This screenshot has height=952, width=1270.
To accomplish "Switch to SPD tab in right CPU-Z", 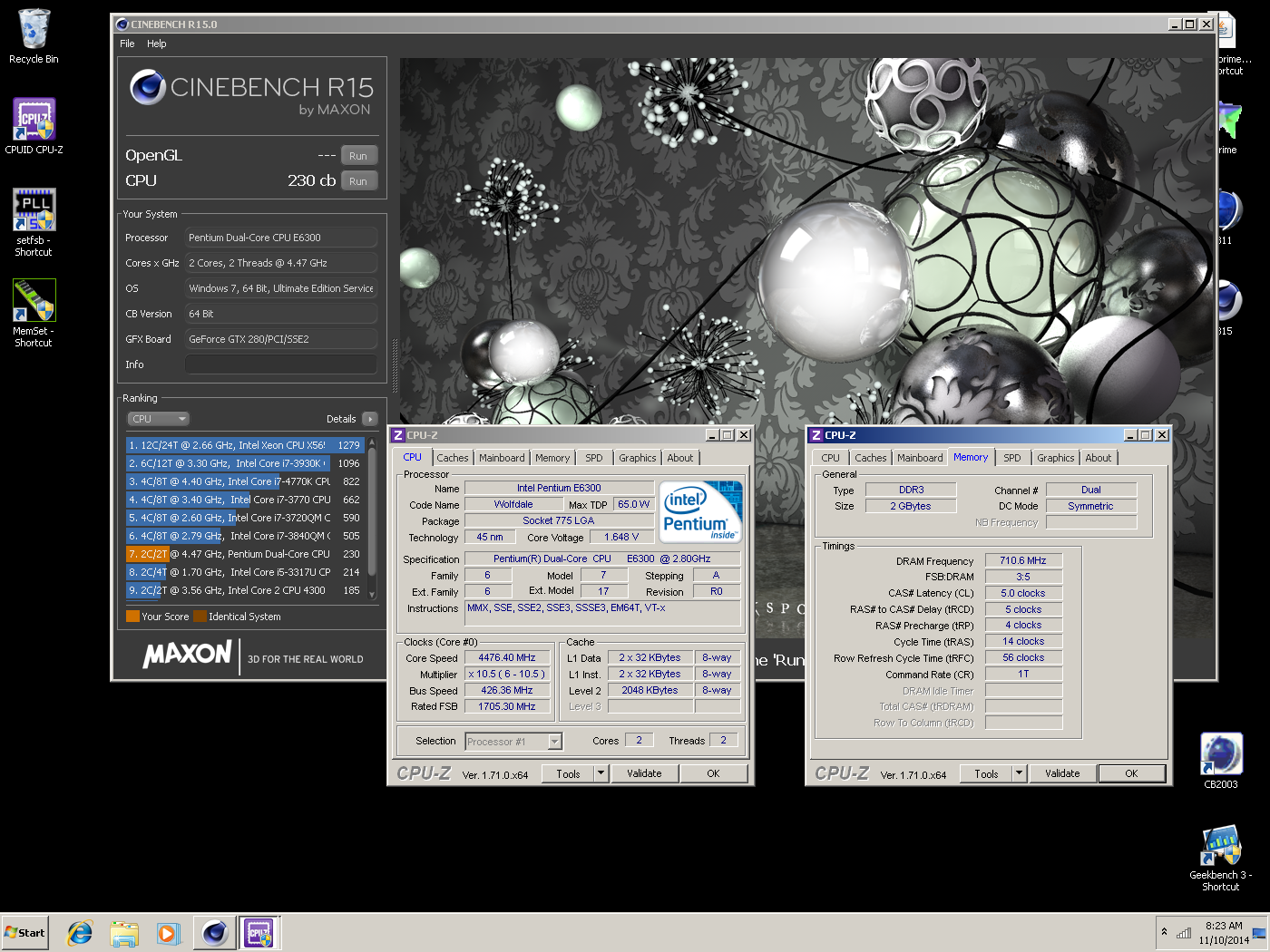I will 1012,459.
